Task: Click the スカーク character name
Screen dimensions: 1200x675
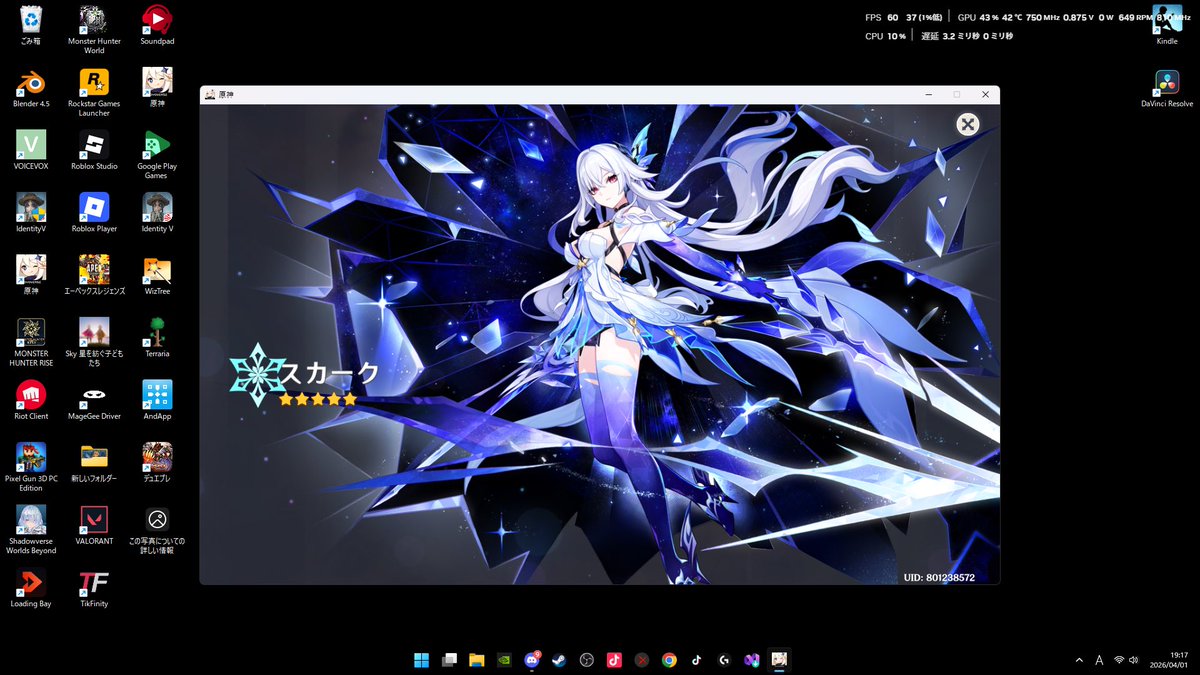Action: [330, 374]
